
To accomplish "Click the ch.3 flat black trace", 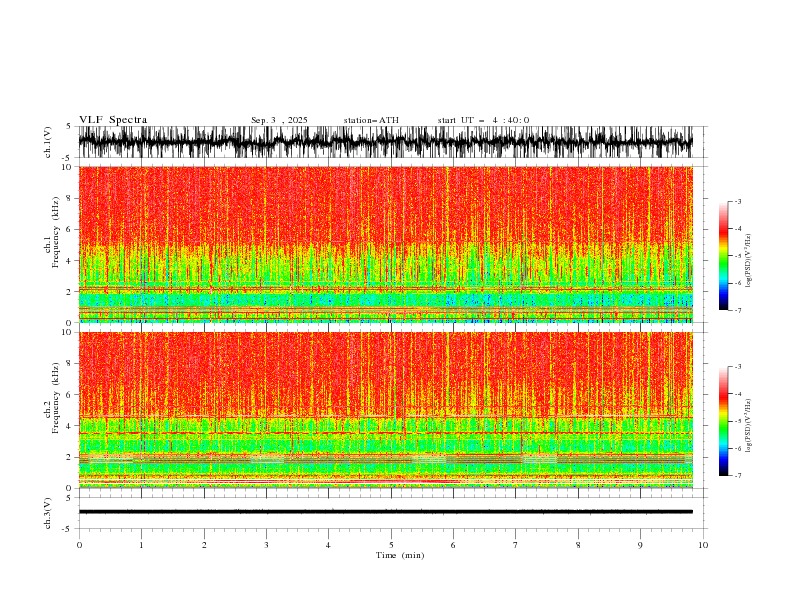I will point(386,512).
